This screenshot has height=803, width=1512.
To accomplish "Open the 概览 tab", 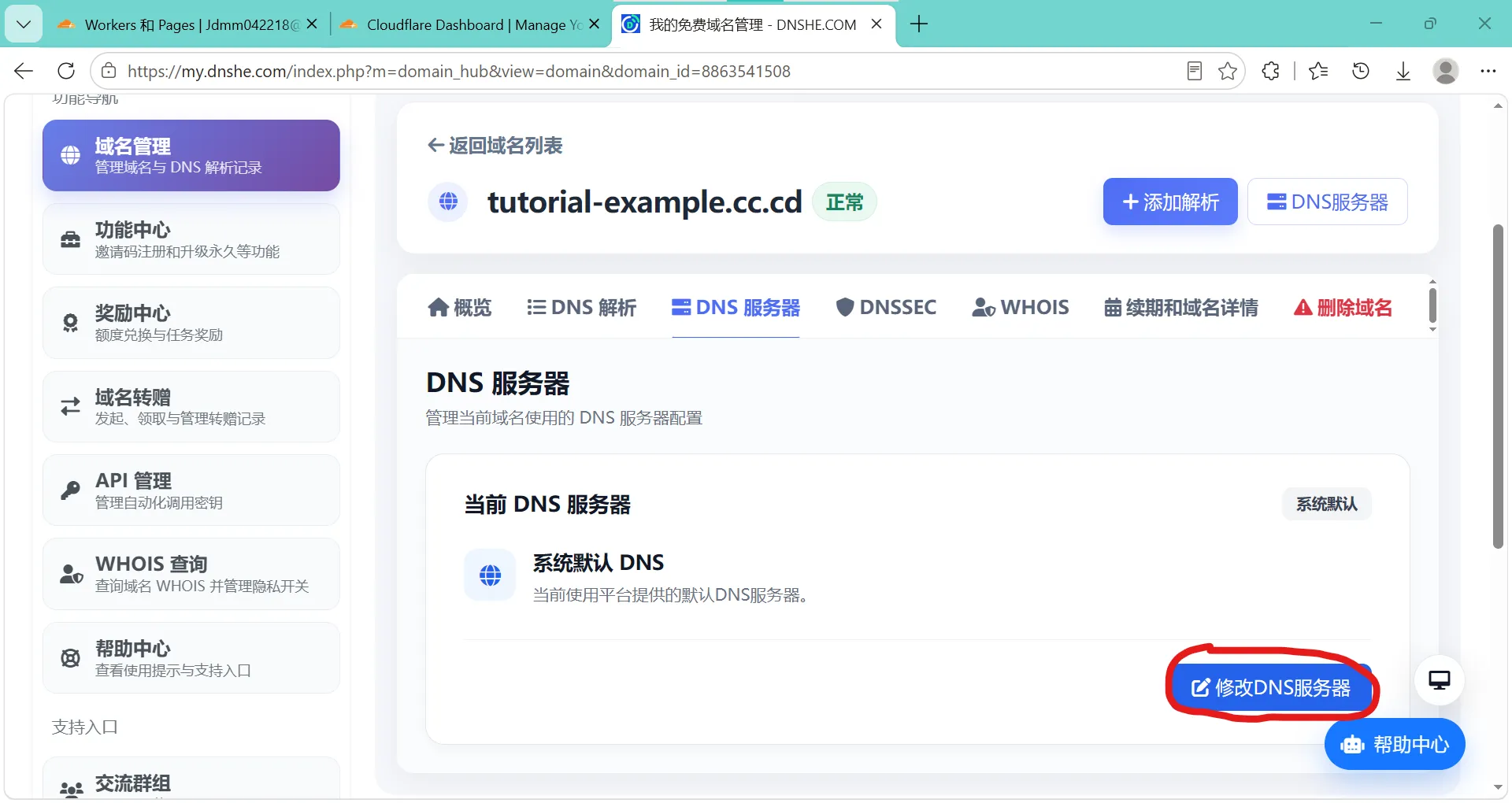I will pos(460,307).
